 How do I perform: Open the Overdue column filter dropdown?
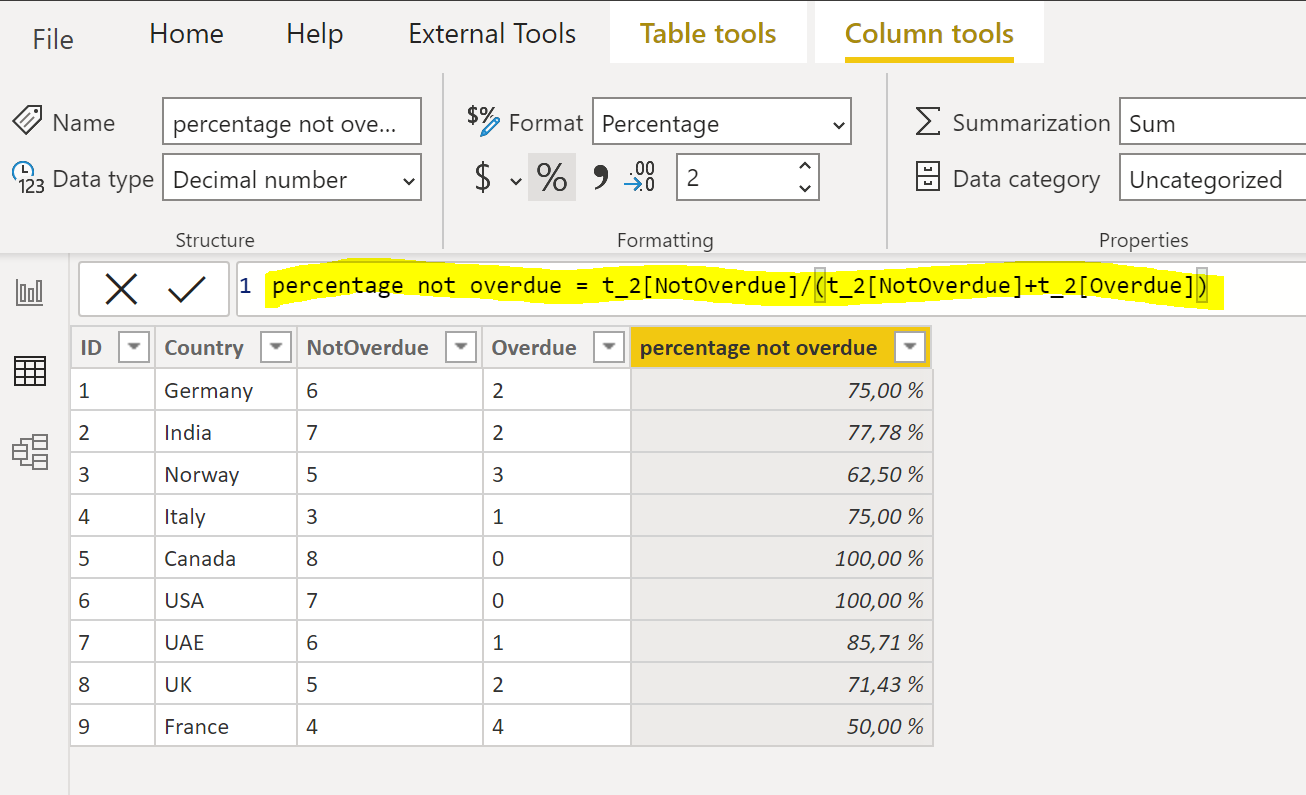pyautogui.click(x=609, y=348)
